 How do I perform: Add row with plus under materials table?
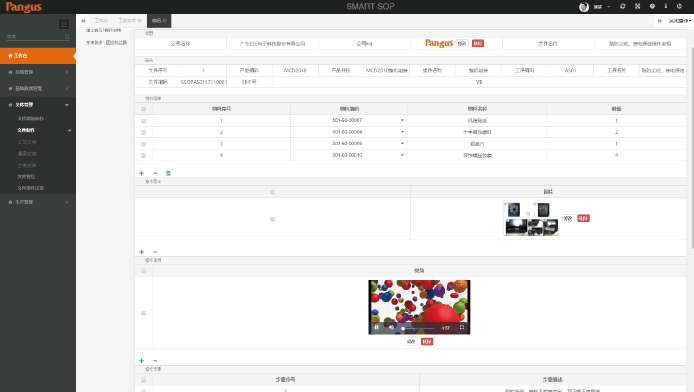pyautogui.click(x=142, y=173)
